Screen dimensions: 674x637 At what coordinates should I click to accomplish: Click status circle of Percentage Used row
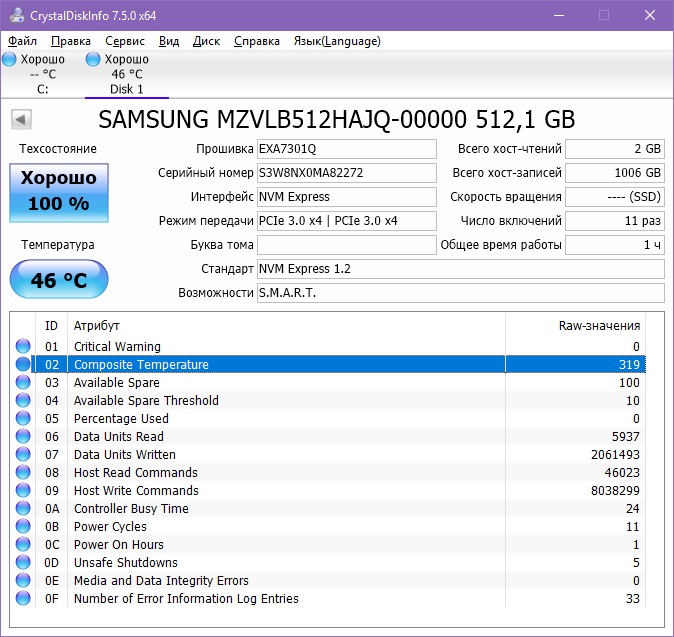coord(23,418)
